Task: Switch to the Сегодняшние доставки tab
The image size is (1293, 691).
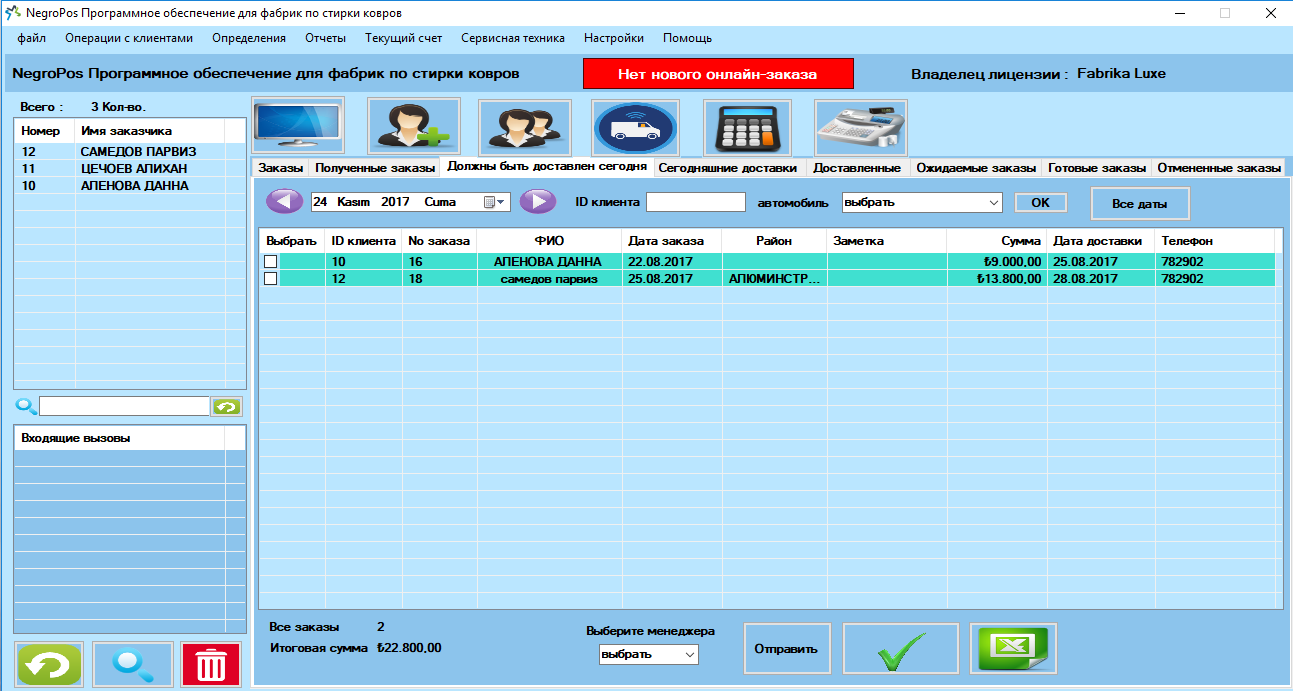Action: click(x=727, y=168)
